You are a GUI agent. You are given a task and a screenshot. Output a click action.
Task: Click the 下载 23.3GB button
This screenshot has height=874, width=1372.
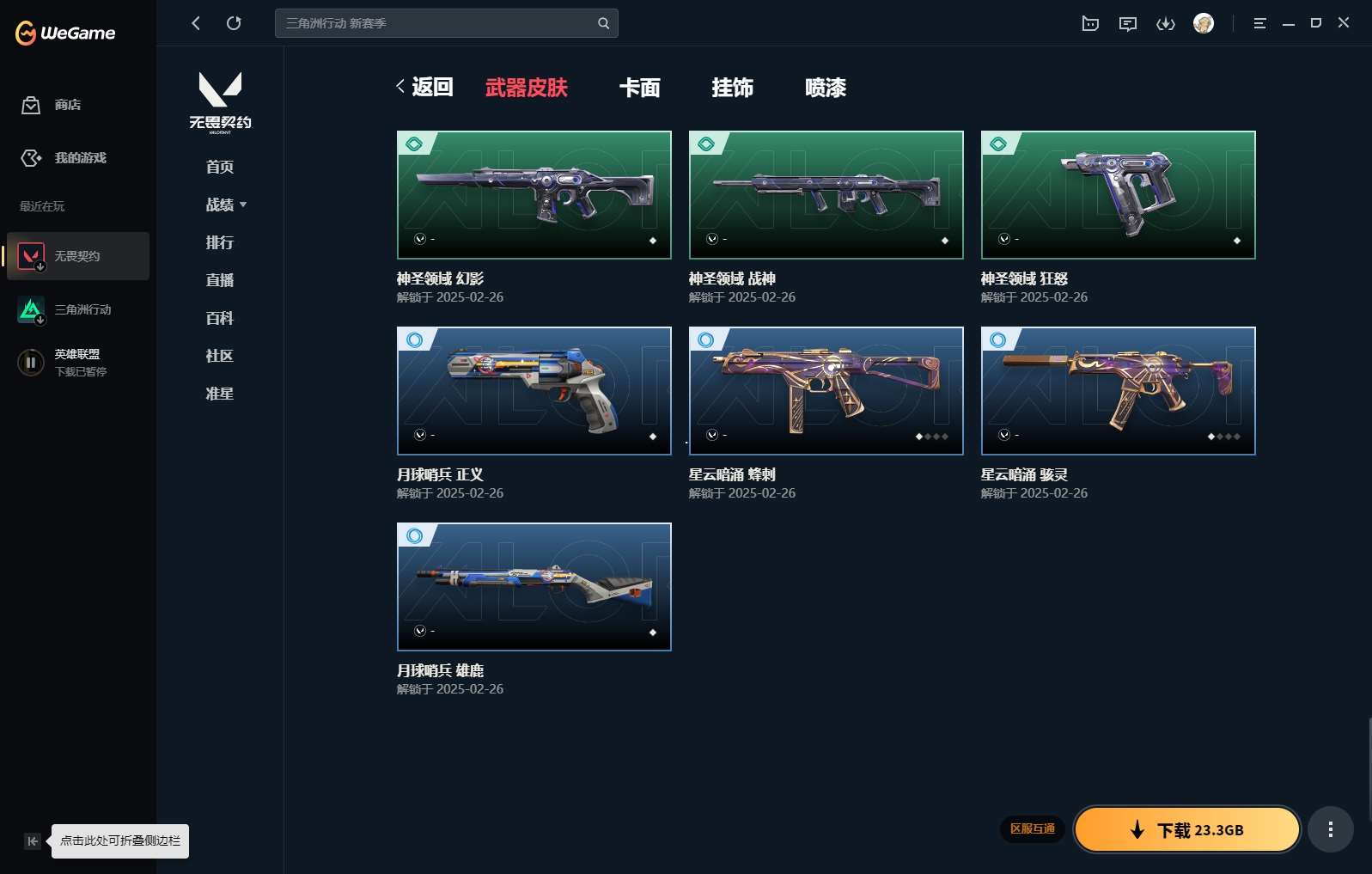(x=1186, y=829)
